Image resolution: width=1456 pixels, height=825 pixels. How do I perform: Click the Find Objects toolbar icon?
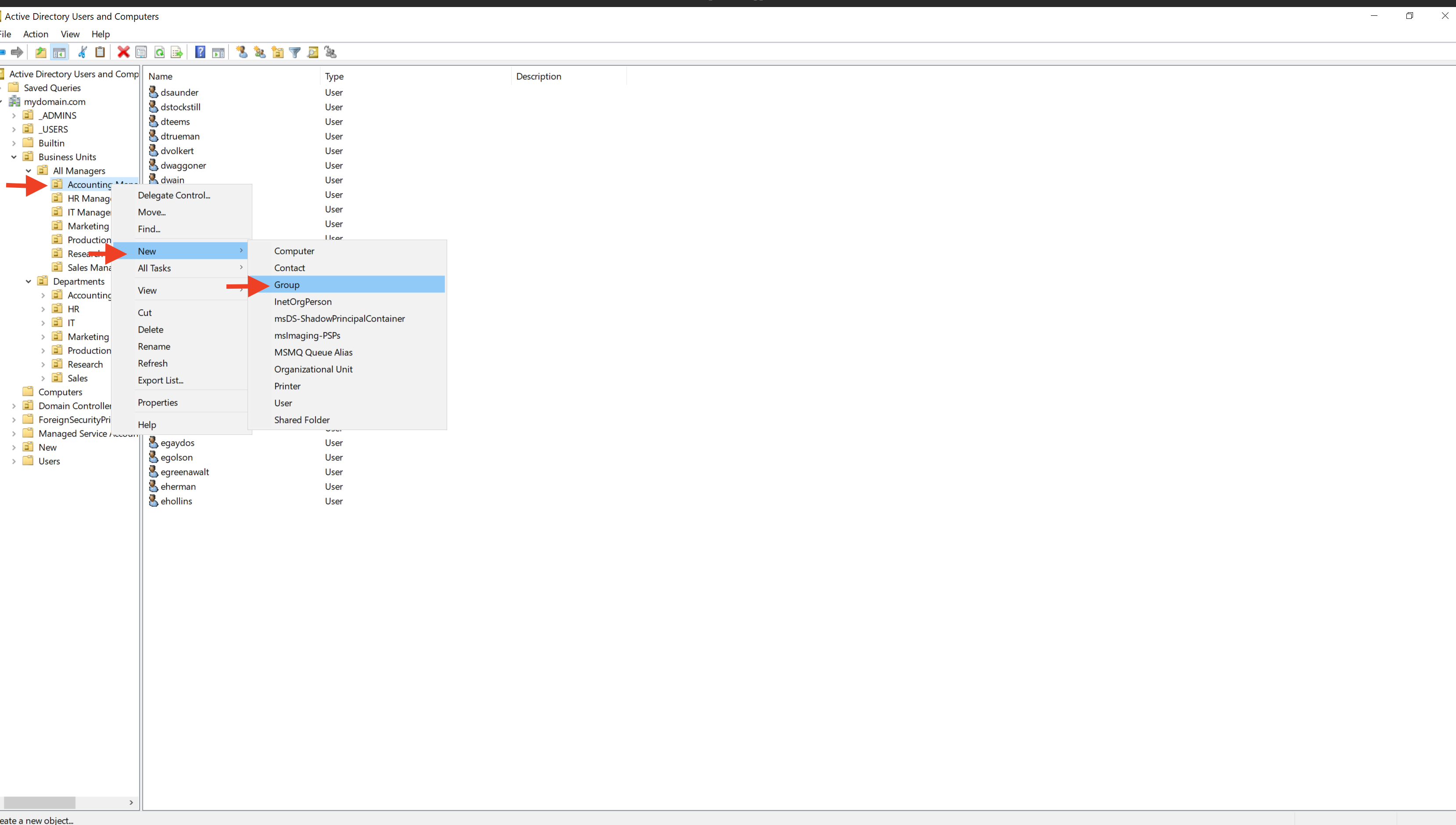[313, 52]
